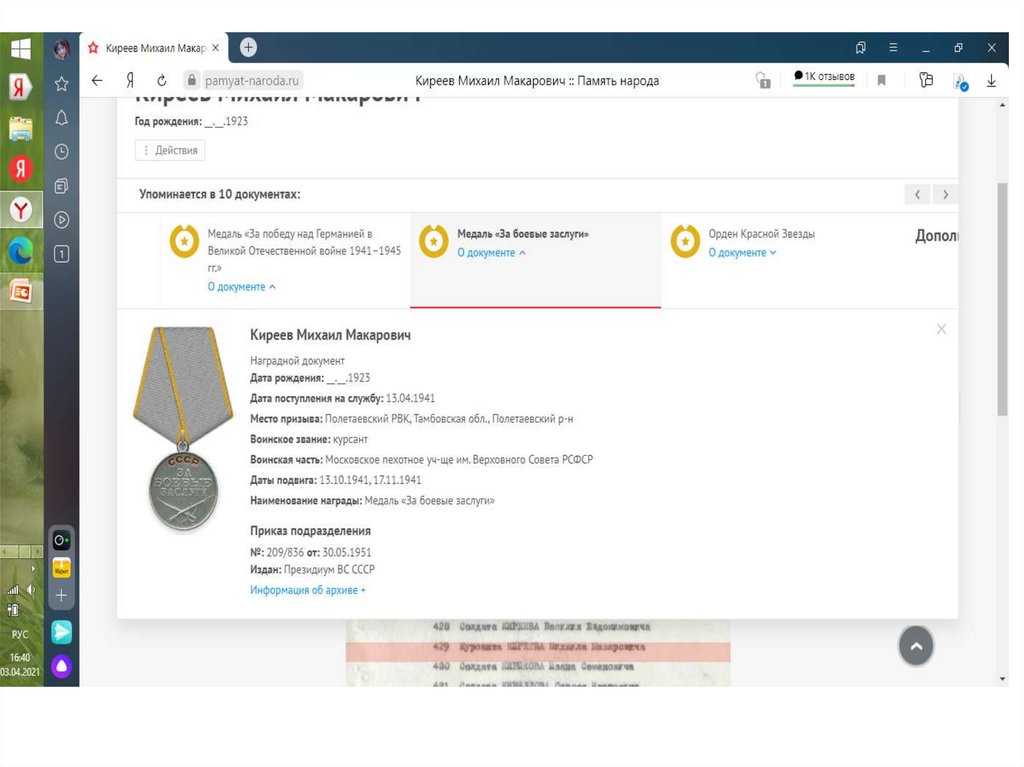Open Yandex home via the Я button
Screen dimensions: 1024x767
(x=130, y=81)
